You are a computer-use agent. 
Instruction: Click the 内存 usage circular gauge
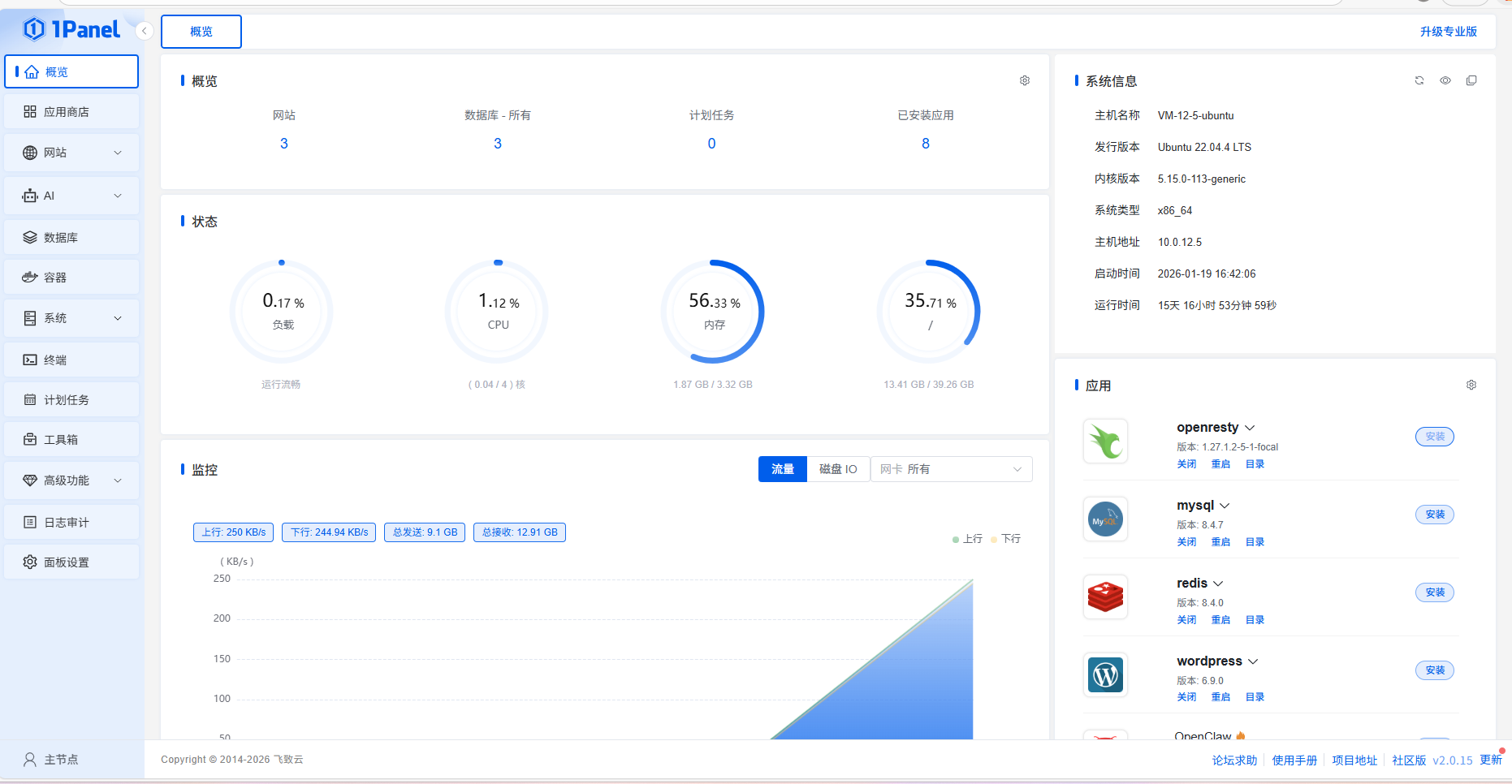click(x=713, y=312)
